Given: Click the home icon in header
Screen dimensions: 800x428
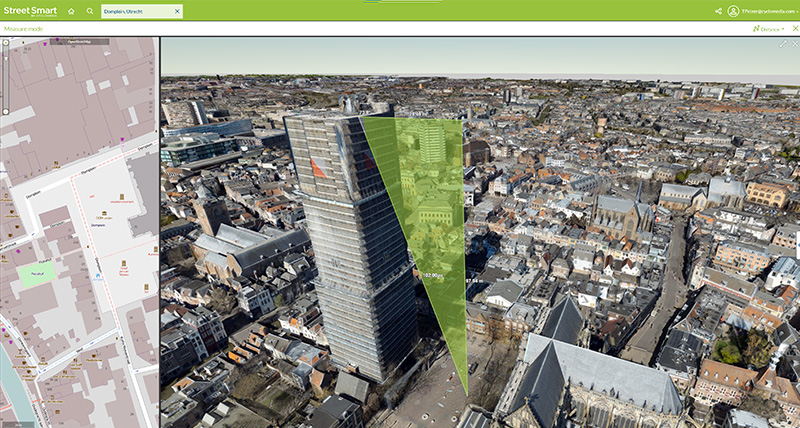Looking at the screenshot, I should pos(71,11).
